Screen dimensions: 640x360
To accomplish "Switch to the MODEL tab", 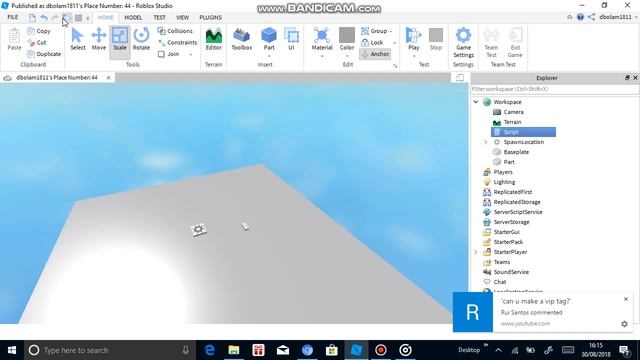I will point(133,18).
